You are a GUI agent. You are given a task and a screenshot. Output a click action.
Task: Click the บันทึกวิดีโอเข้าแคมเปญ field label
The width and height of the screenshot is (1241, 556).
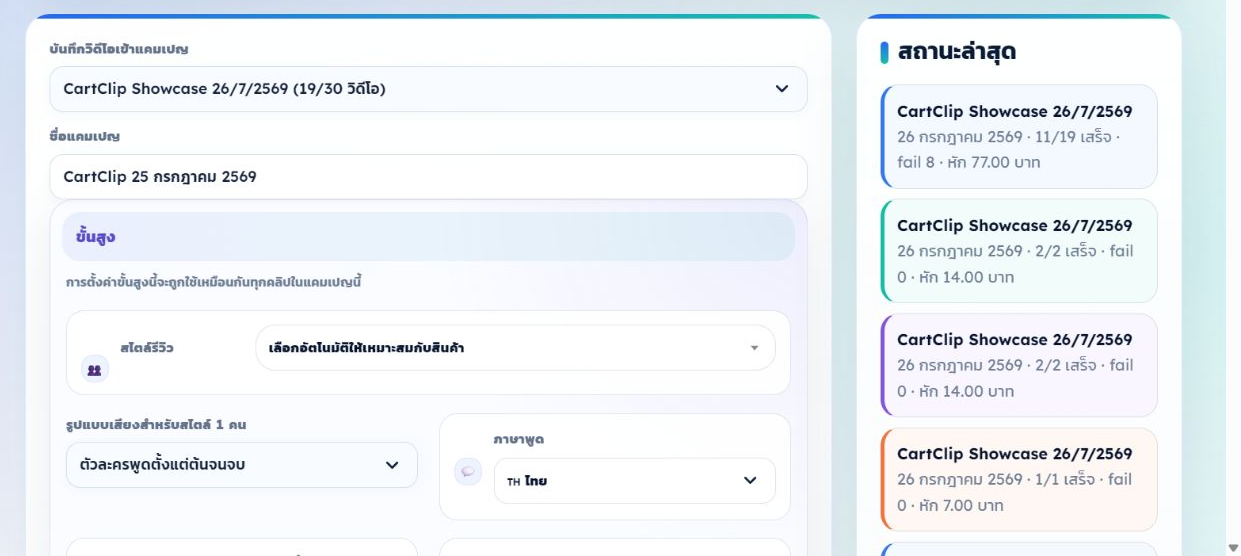click(119, 49)
